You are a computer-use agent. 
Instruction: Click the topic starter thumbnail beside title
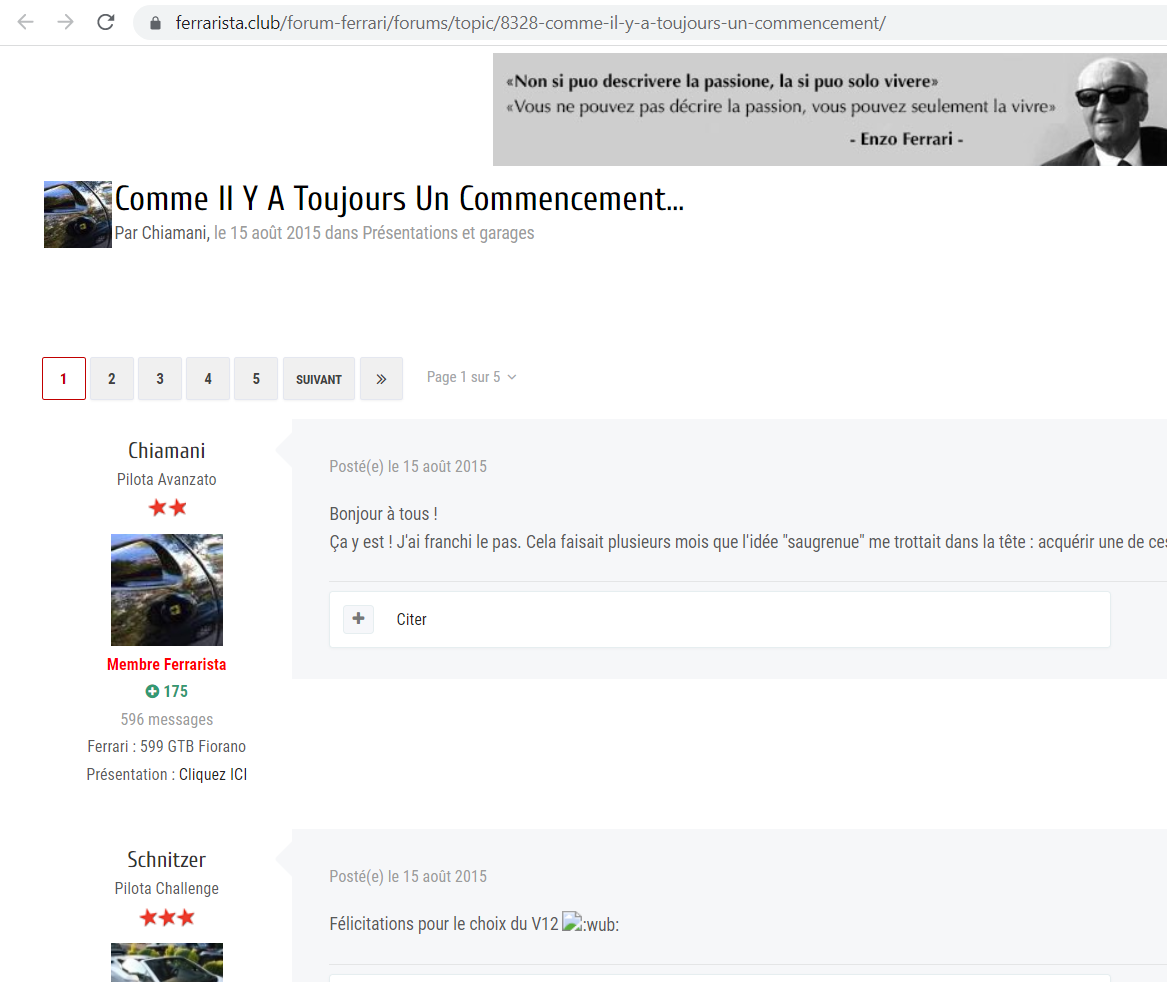click(x=78, y=214)
